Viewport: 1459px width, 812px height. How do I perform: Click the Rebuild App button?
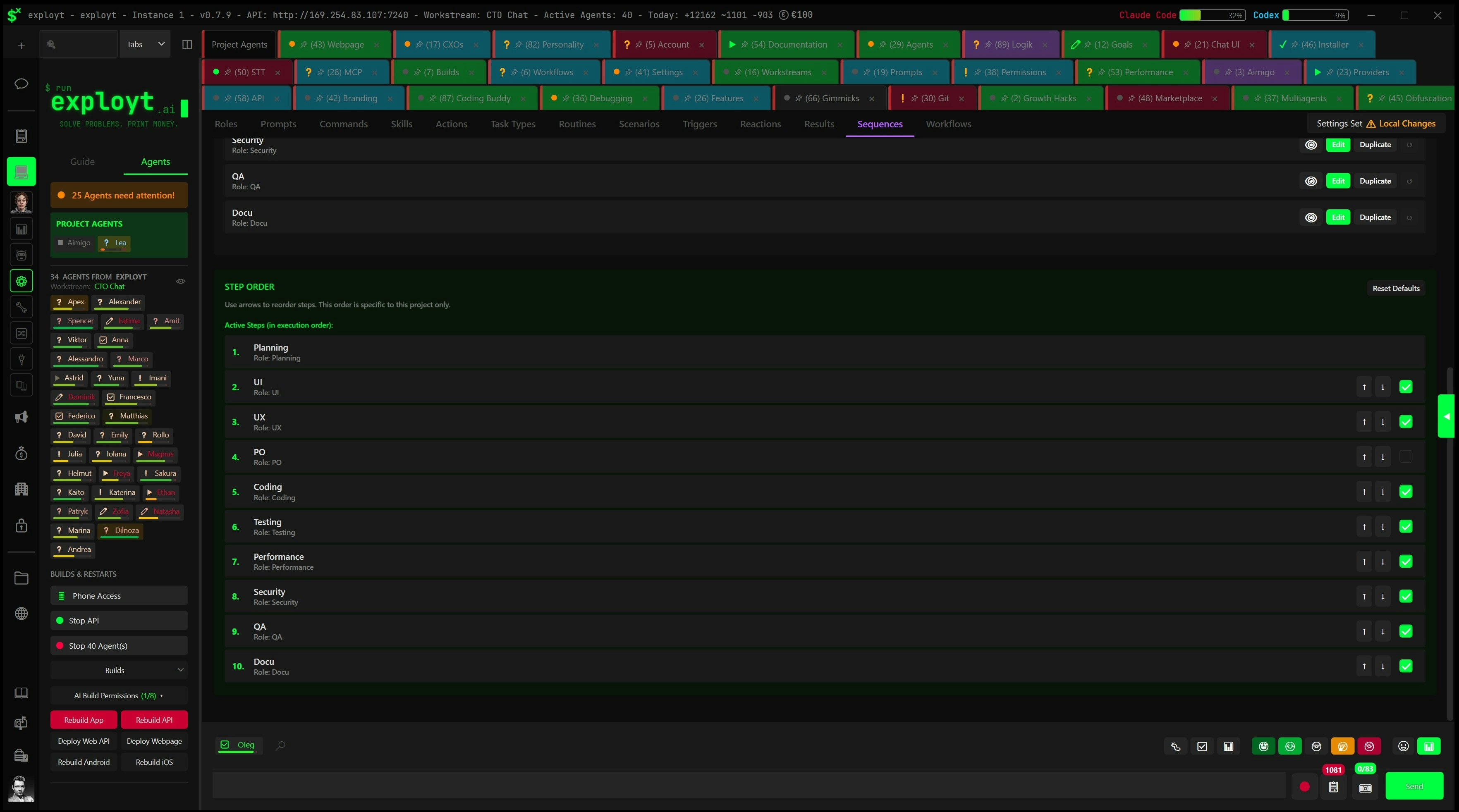(x=84, y=720)
